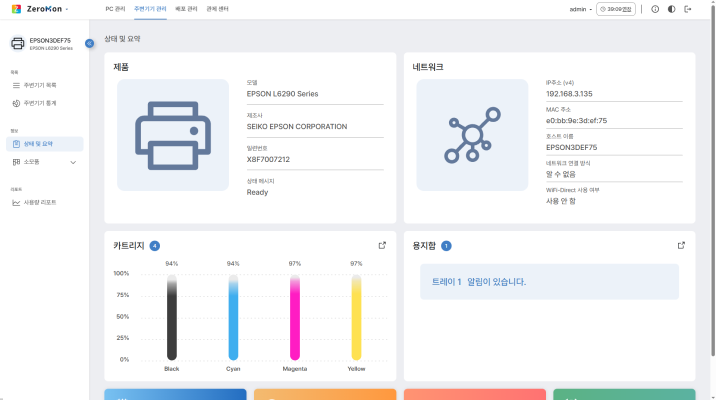
Task: Open 용지함 details external link icon
Action: 681,246
